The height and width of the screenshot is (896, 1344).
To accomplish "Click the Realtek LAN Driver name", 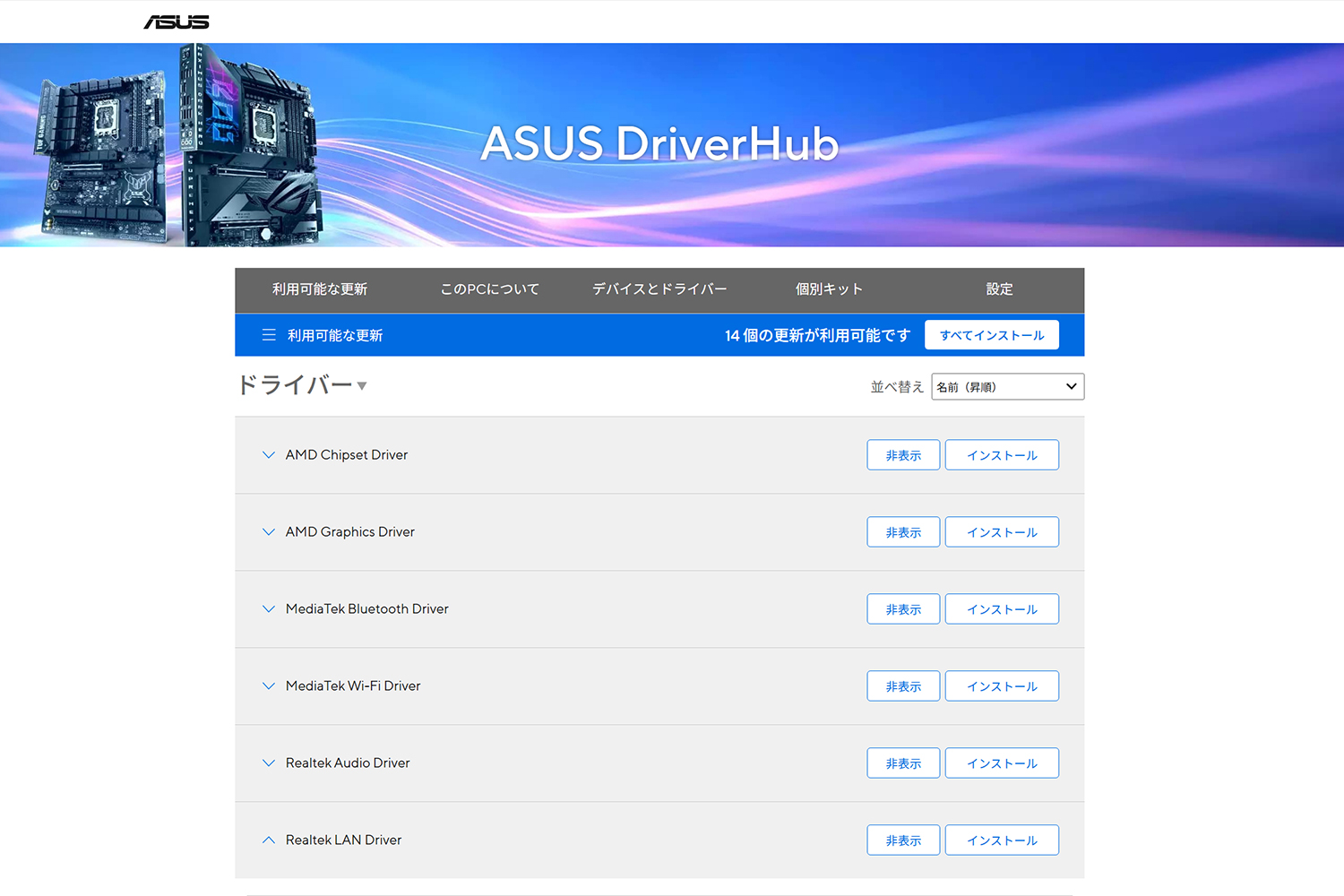I will click(x=344, y=840).
